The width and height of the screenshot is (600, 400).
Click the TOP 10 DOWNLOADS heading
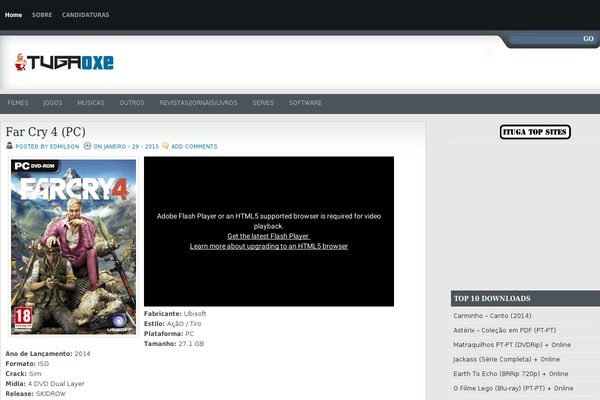point(492,299)
